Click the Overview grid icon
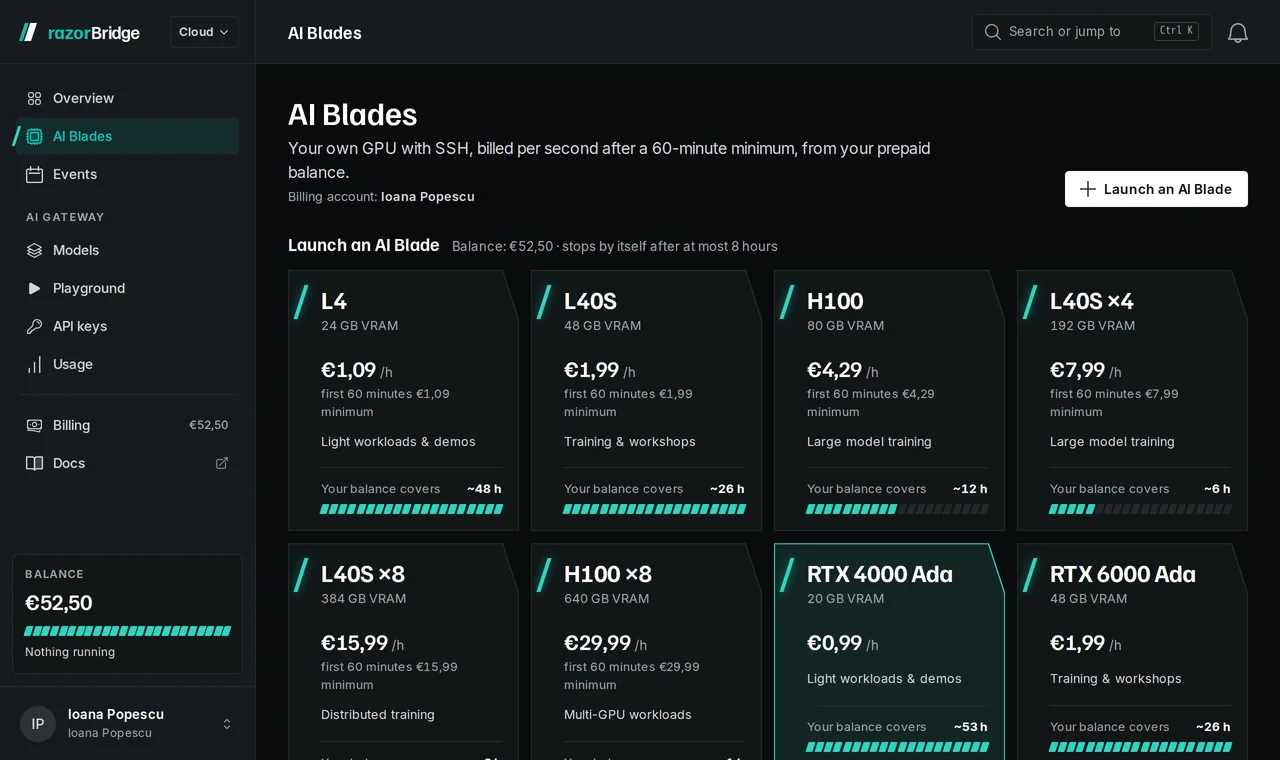 tap(34, 98)
